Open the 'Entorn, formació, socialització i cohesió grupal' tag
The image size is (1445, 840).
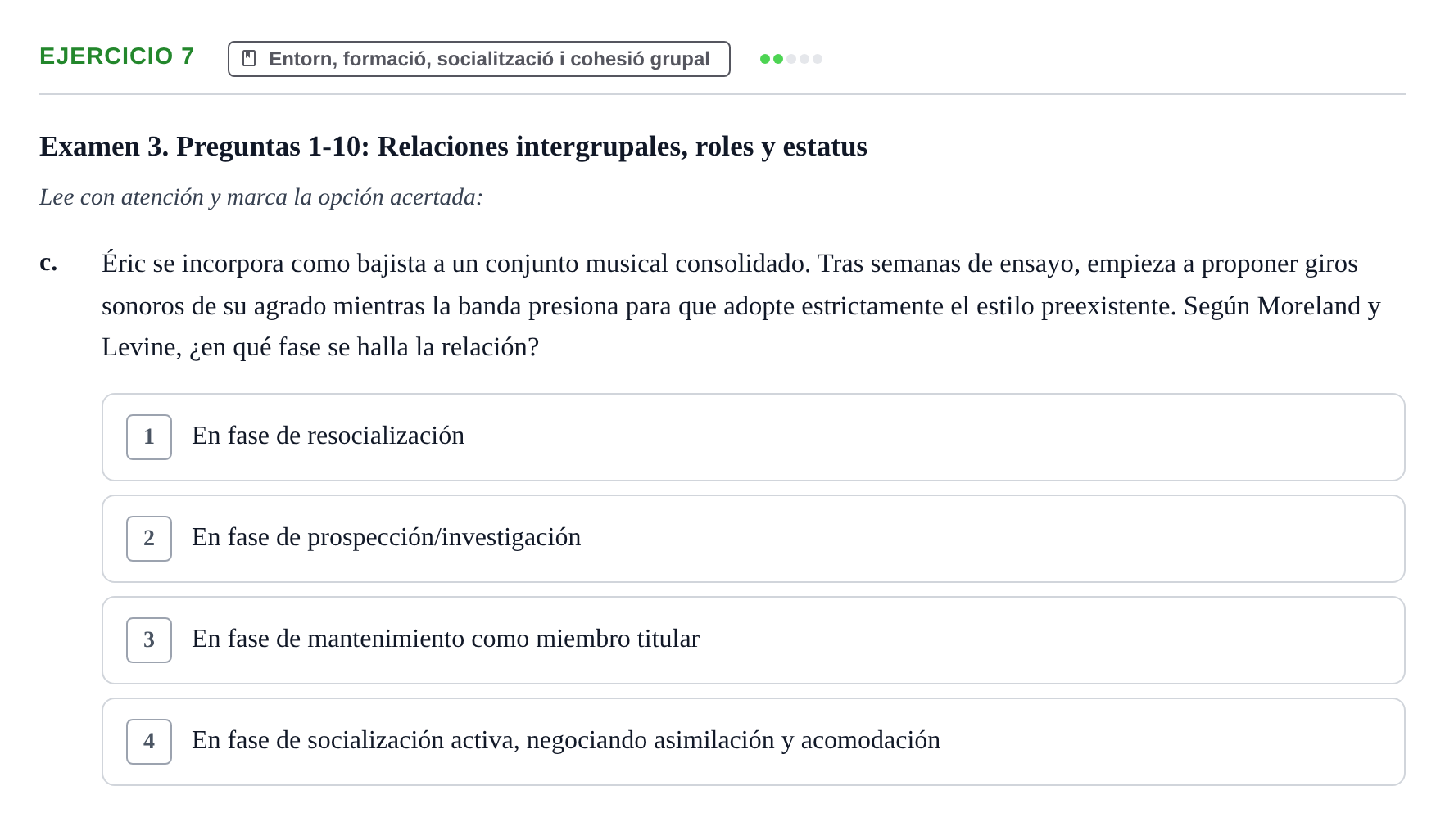478,59
